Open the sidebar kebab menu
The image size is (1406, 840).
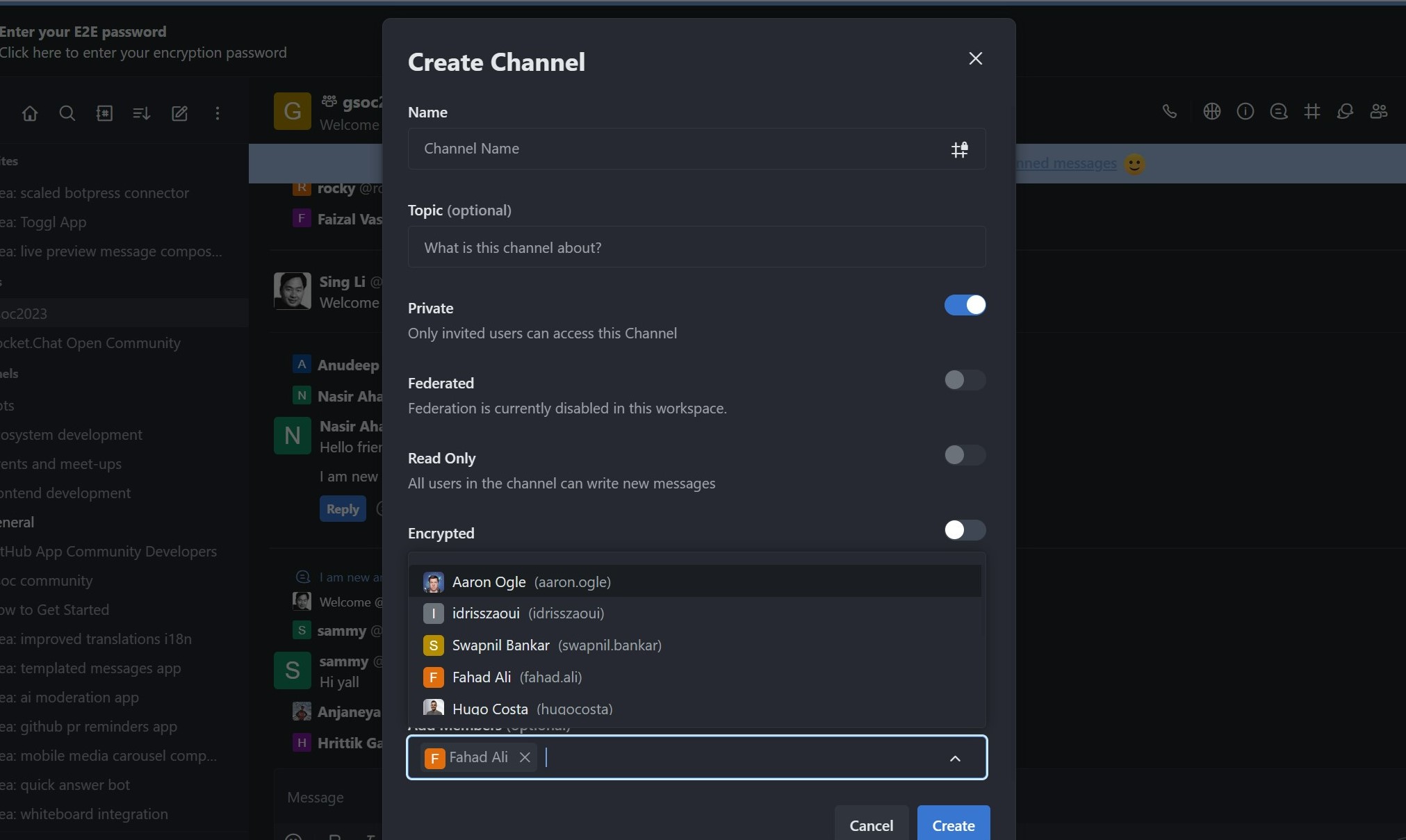pos(218,113)
